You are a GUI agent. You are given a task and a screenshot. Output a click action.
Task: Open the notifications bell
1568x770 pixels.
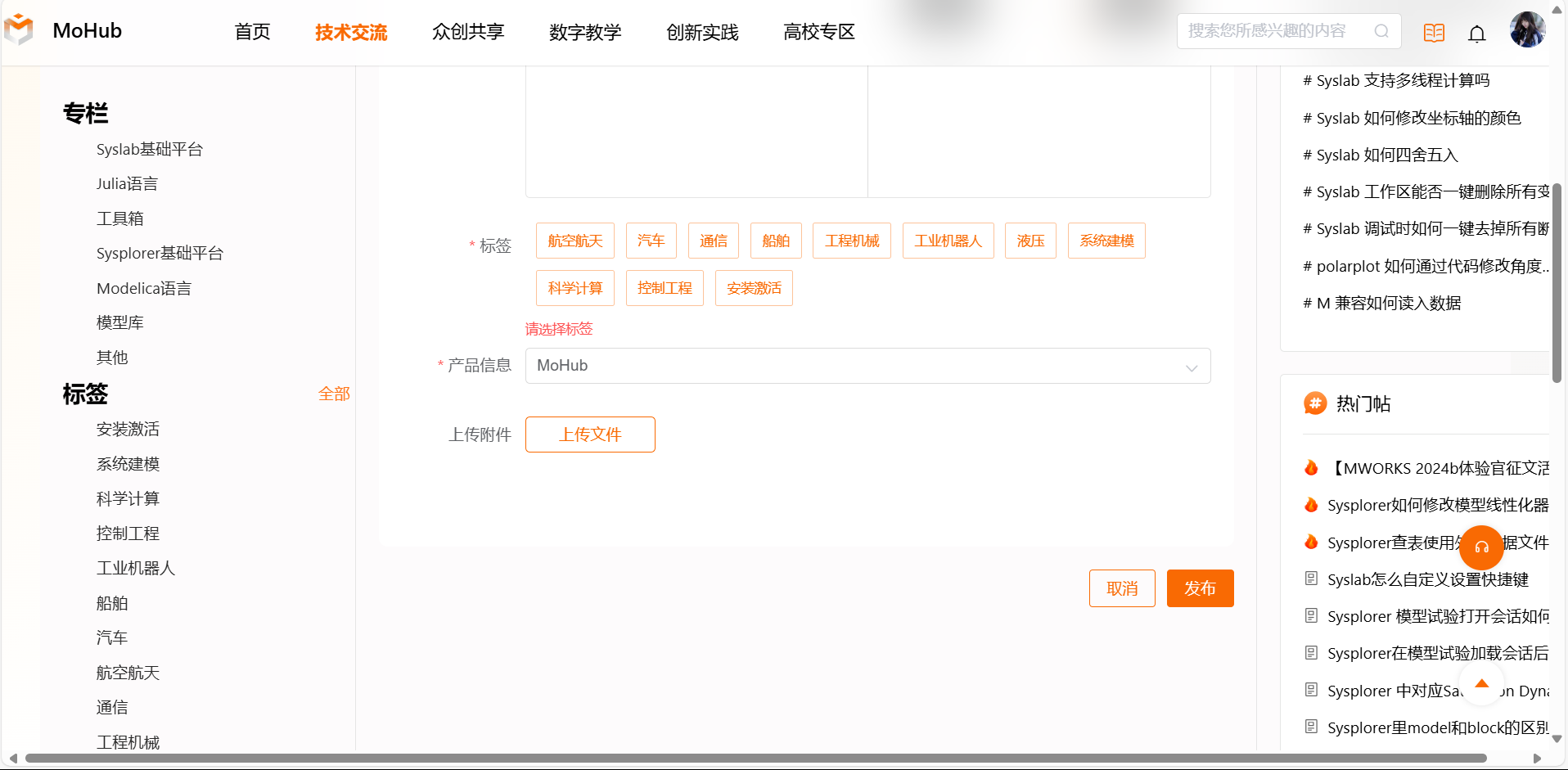1477,34
